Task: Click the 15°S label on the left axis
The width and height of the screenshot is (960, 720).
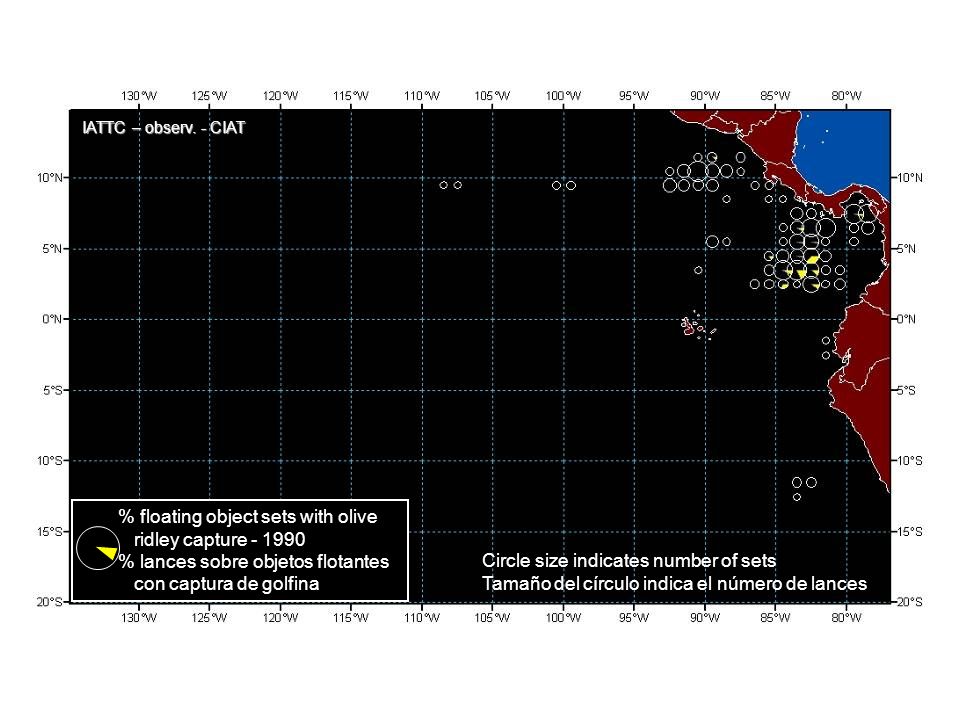Action: [x=50, y=531]
